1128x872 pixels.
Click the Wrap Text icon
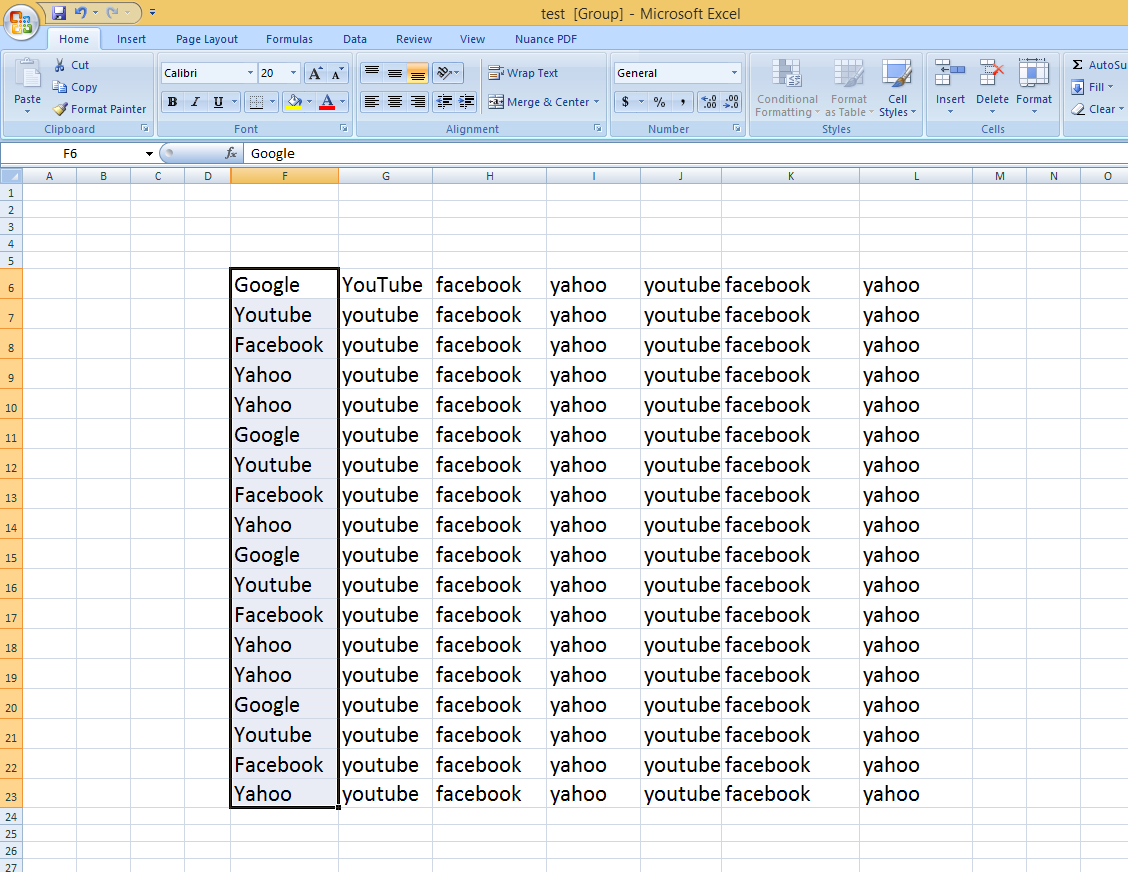click(x=496, y=72)
